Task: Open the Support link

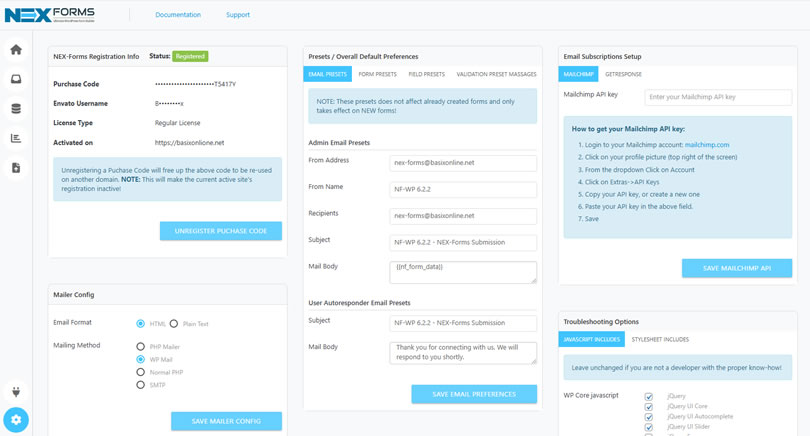Action: [x=238, y=14]
